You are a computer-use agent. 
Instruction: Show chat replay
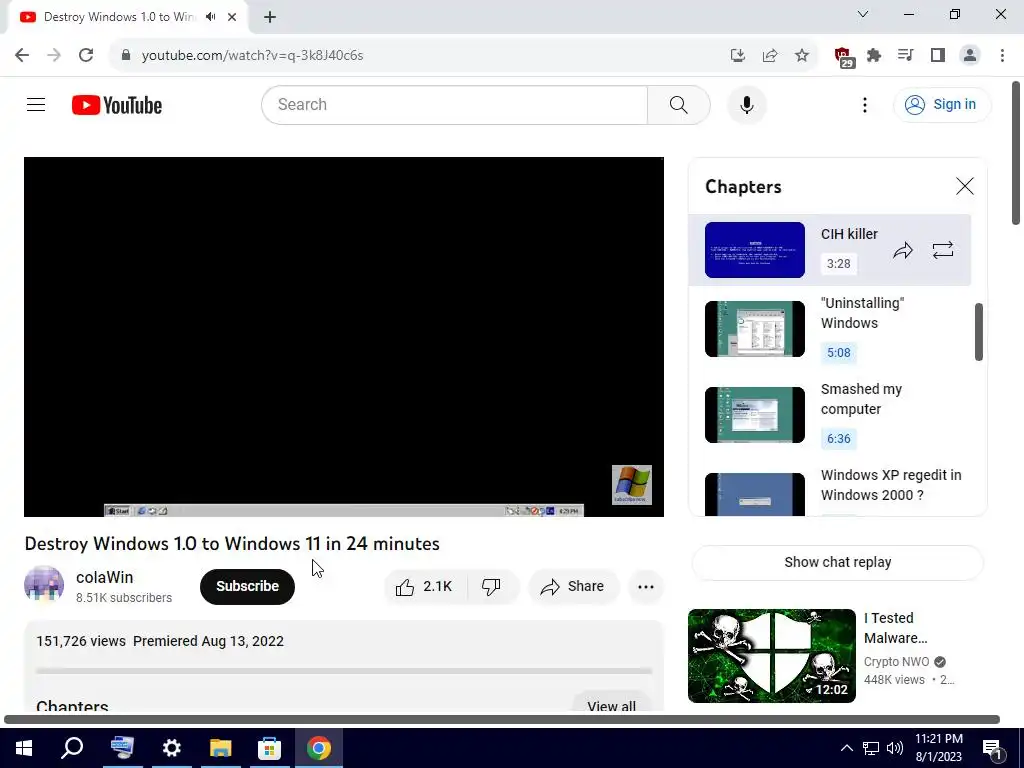point(837,562)
